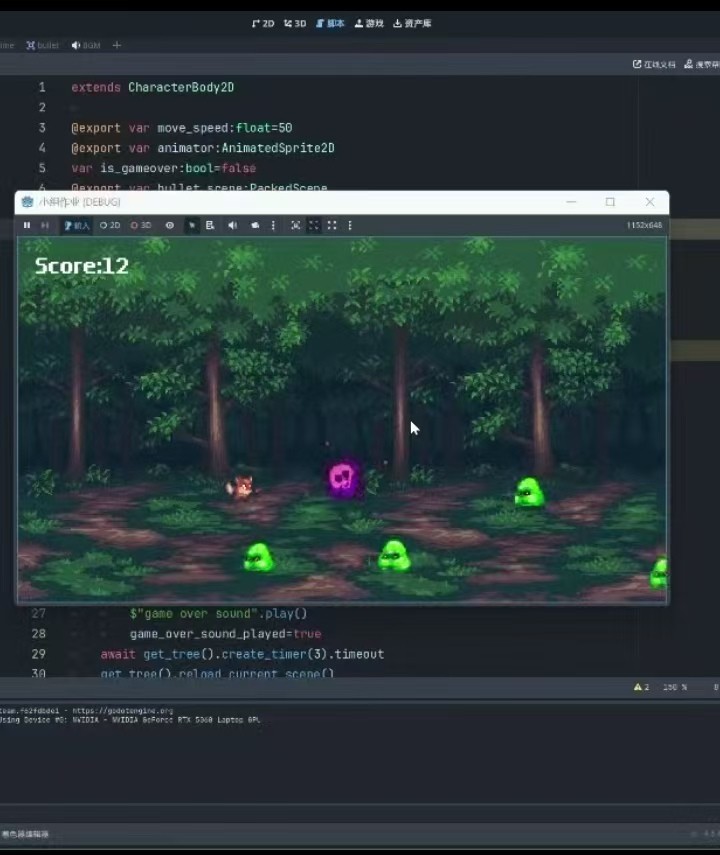
Task: Click the next frame step button
Action: point(45,226)
